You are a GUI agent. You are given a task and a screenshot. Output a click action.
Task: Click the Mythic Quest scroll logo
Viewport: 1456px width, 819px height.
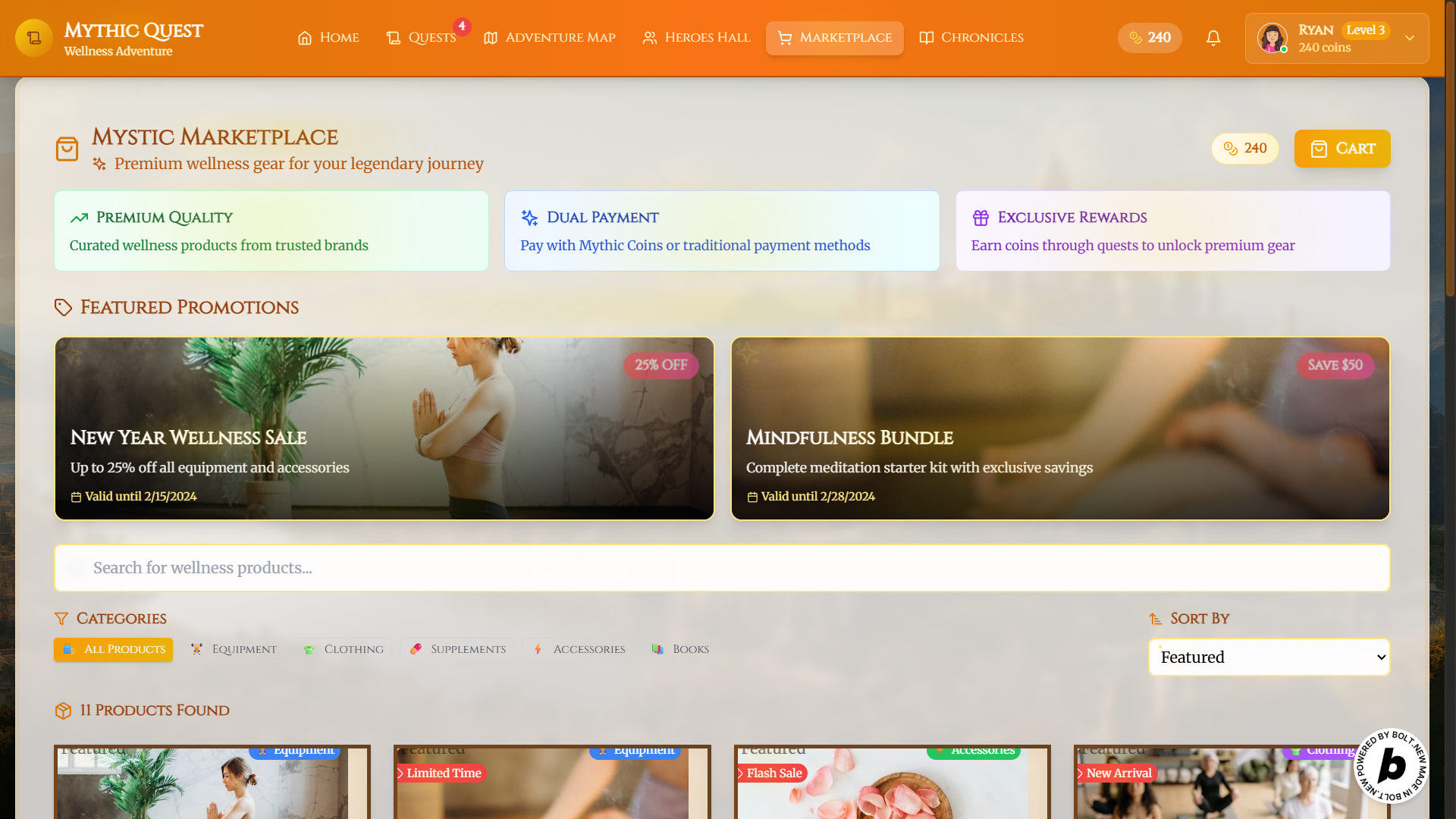pyautogui.click(x=34, y=38)
